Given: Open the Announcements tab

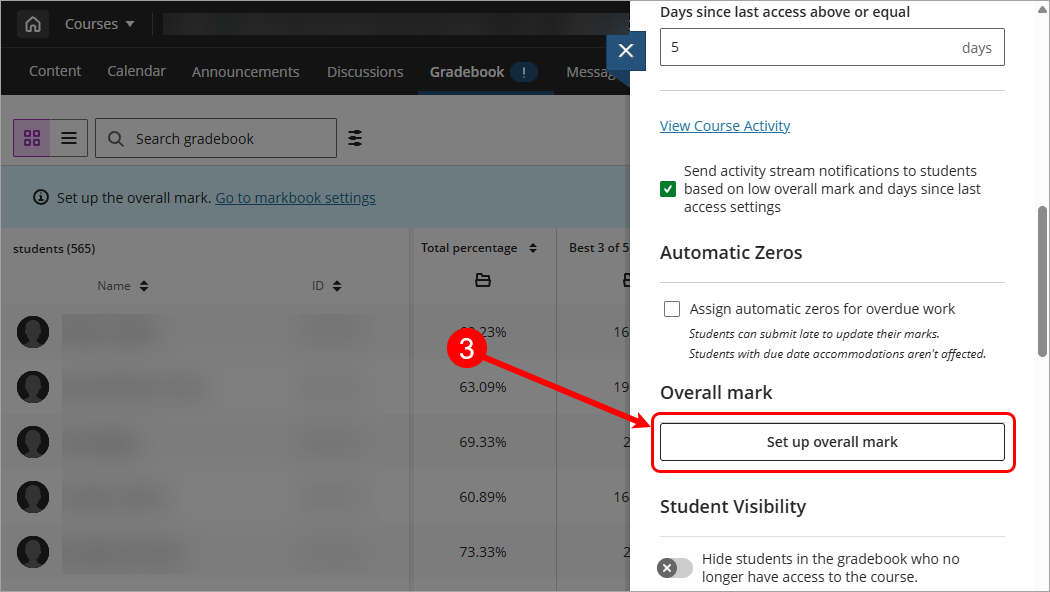Looking at the screenshot, I should (245, 72).
